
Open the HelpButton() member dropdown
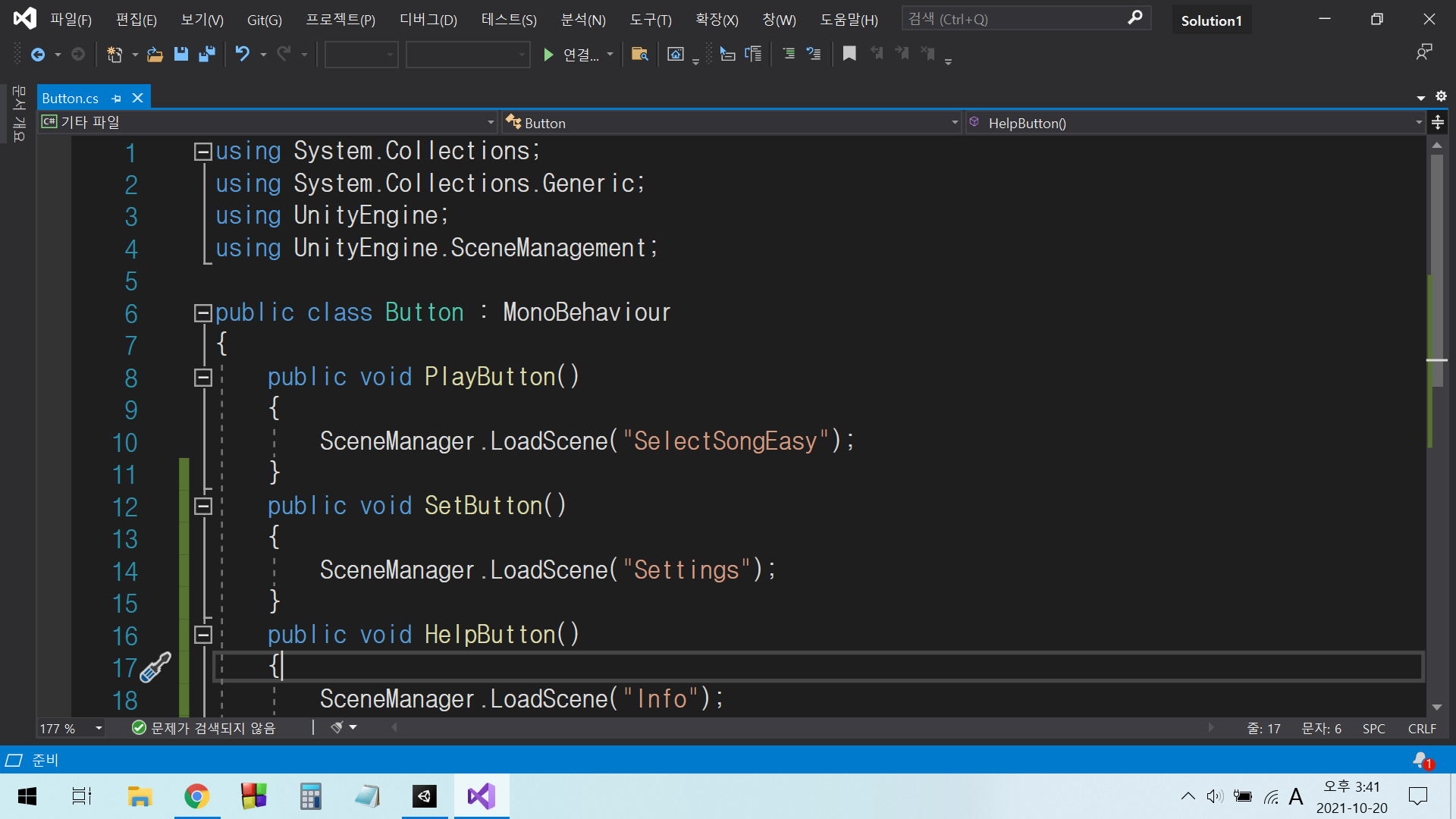[x=1418, y=123]
